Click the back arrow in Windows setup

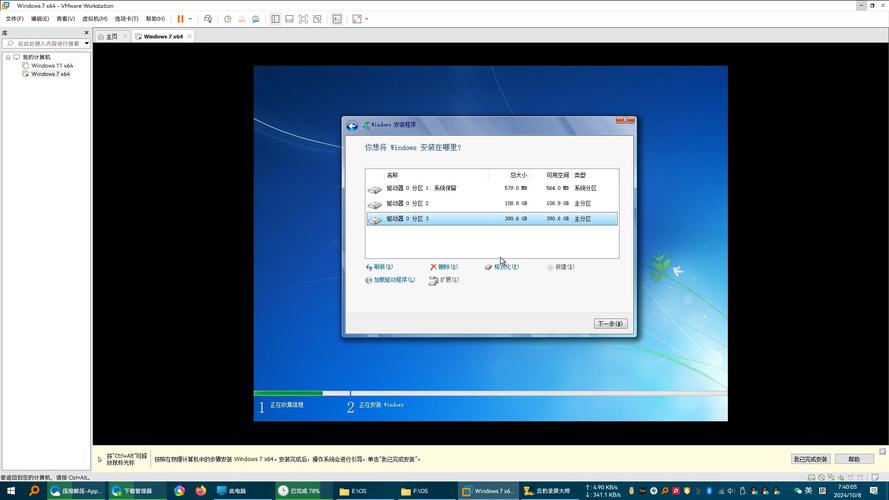click(x=352, y=126)
